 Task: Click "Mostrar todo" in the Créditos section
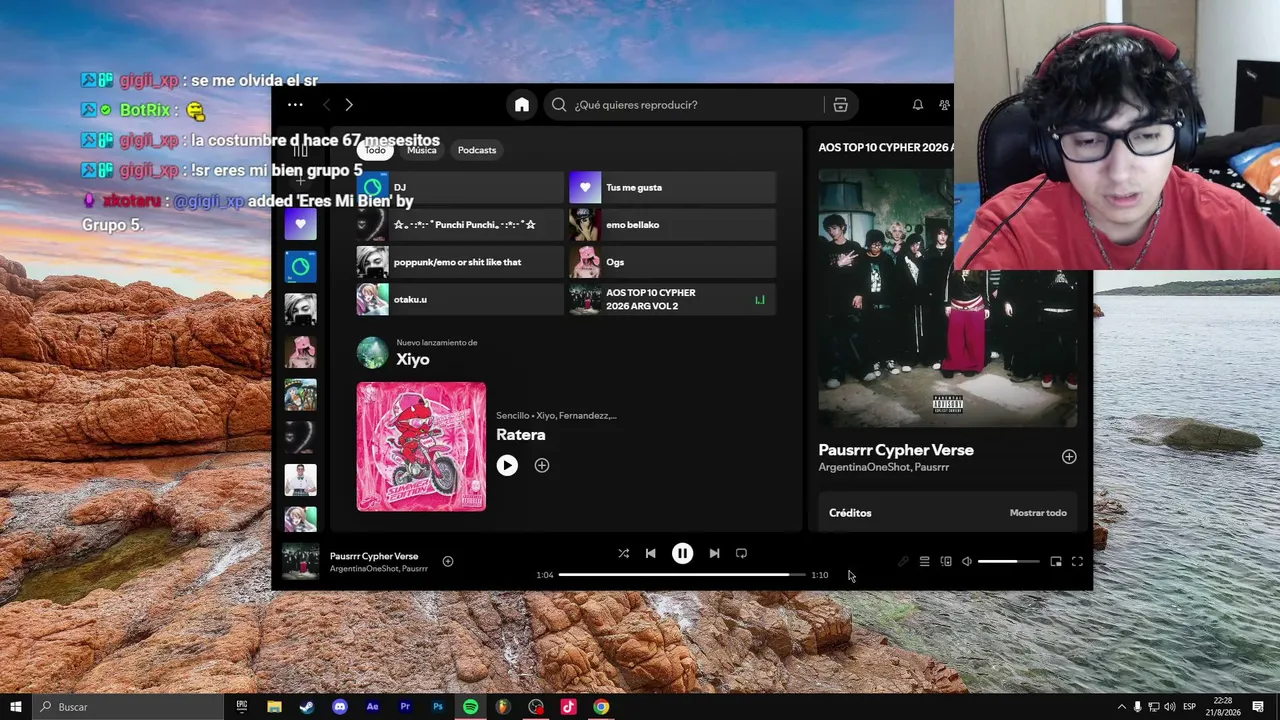[x=1038, y=513]
